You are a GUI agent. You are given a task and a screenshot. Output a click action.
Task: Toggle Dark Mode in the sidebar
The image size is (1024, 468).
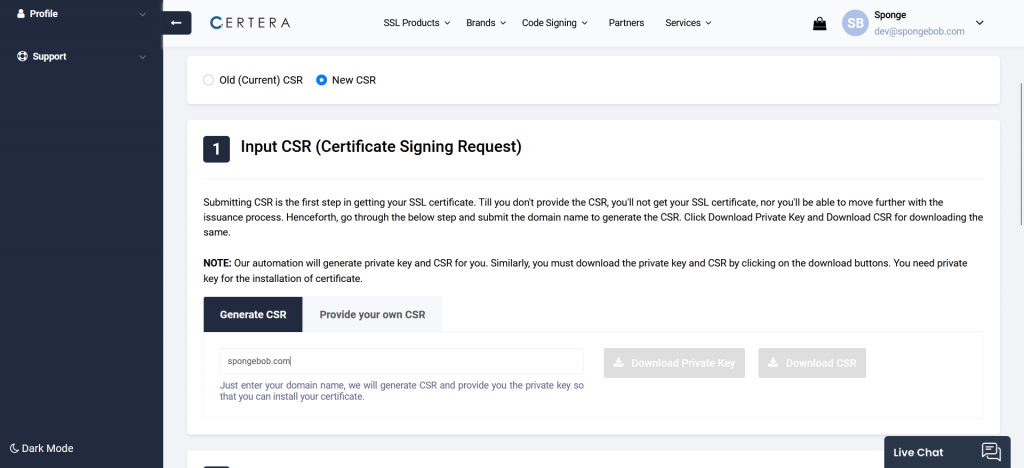point(42,448)
